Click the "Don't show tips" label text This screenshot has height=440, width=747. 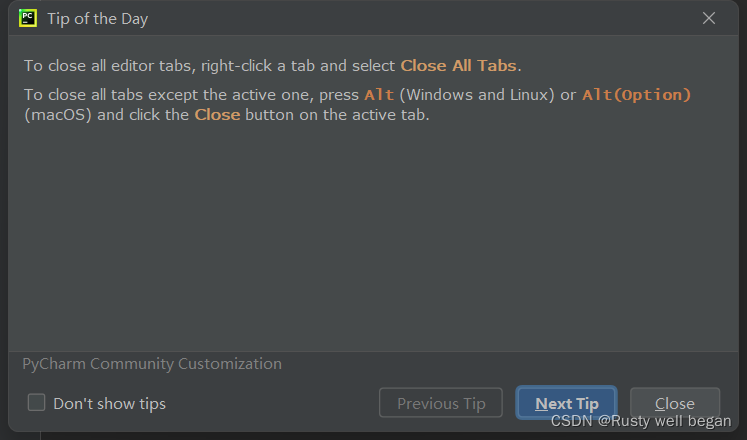(109, 404)
